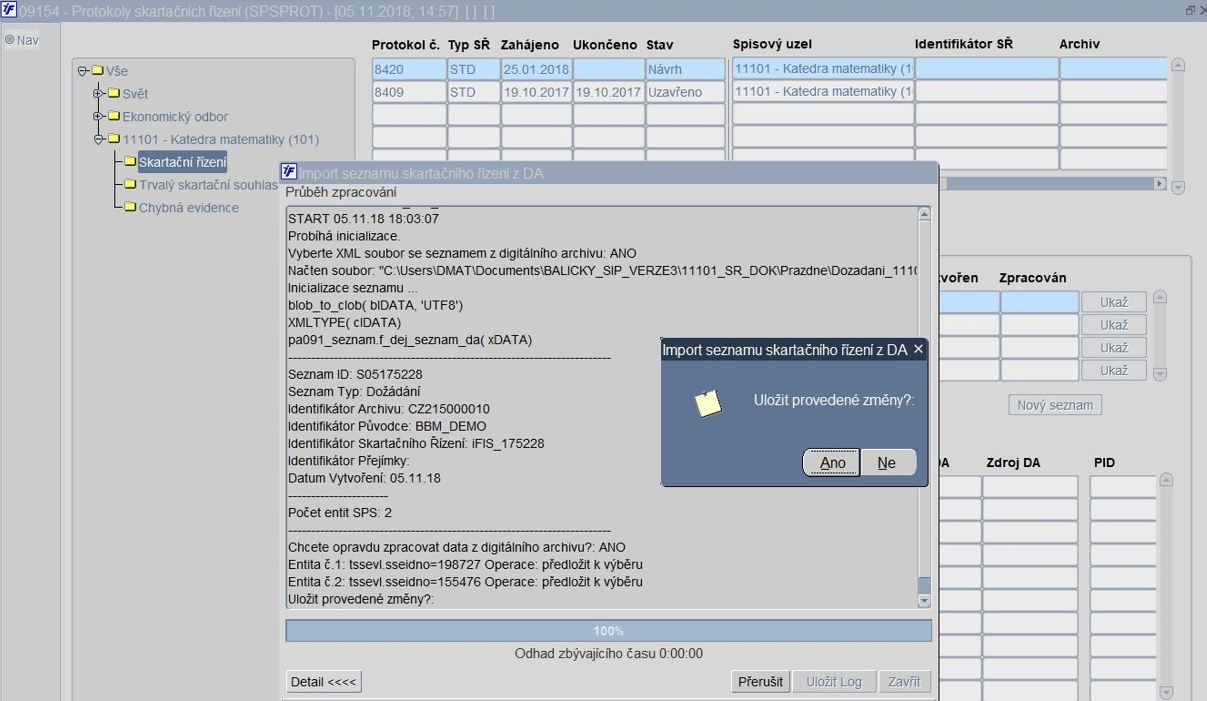1207x701 pixels.
Task: Click the fourth Ukaž button
Action: (x=1113, y=370)
